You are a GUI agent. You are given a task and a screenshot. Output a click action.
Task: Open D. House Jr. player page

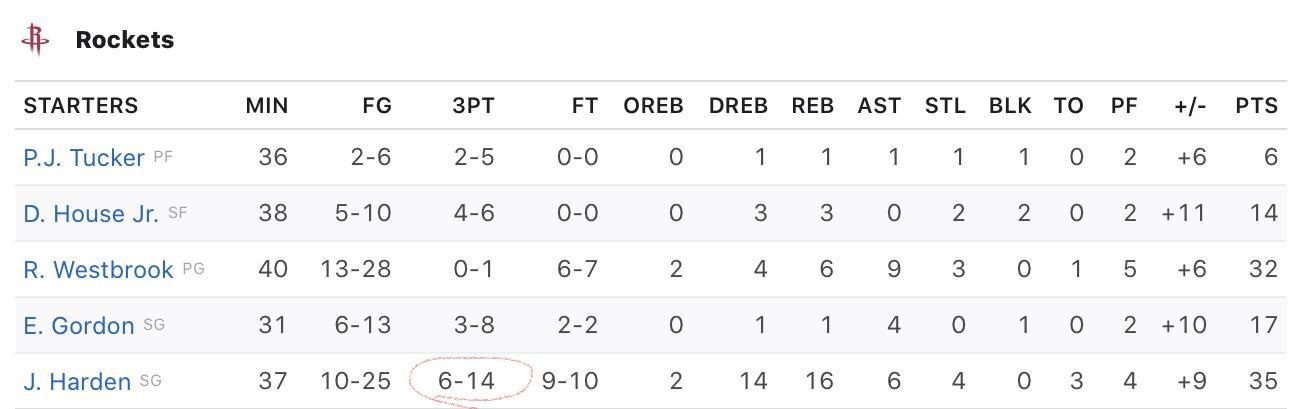(91, 214)
